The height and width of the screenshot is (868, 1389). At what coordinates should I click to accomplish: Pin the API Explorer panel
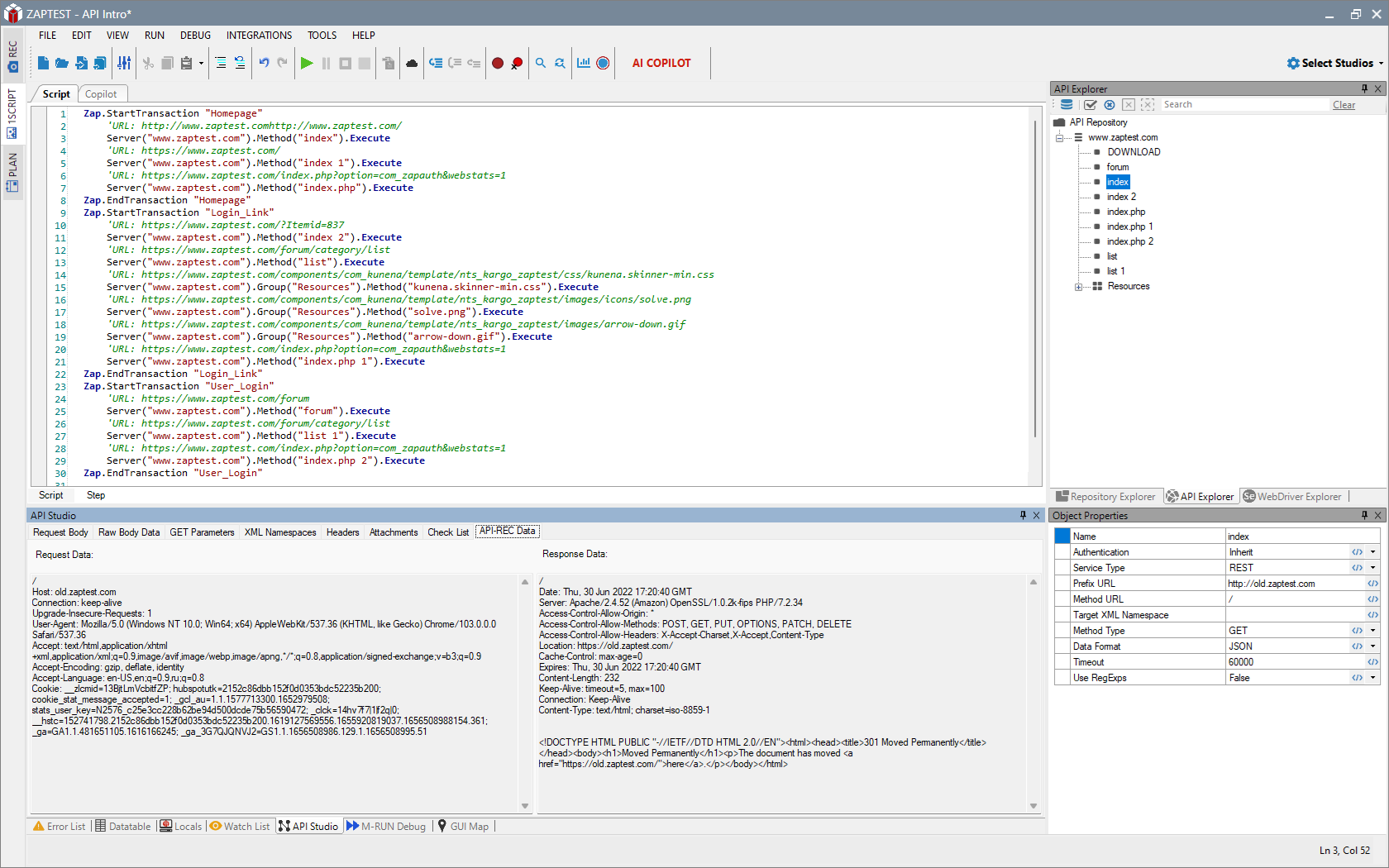1364,88
